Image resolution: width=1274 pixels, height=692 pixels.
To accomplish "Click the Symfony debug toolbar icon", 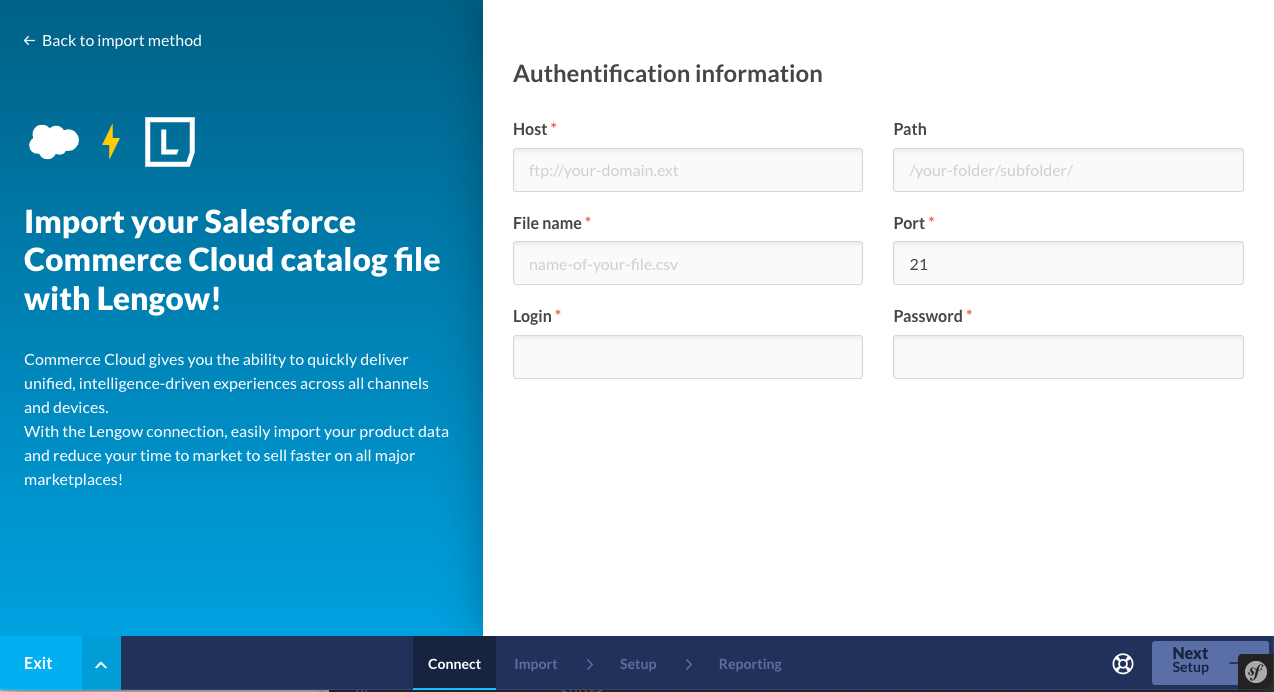I will click(x=1256, y=672).
